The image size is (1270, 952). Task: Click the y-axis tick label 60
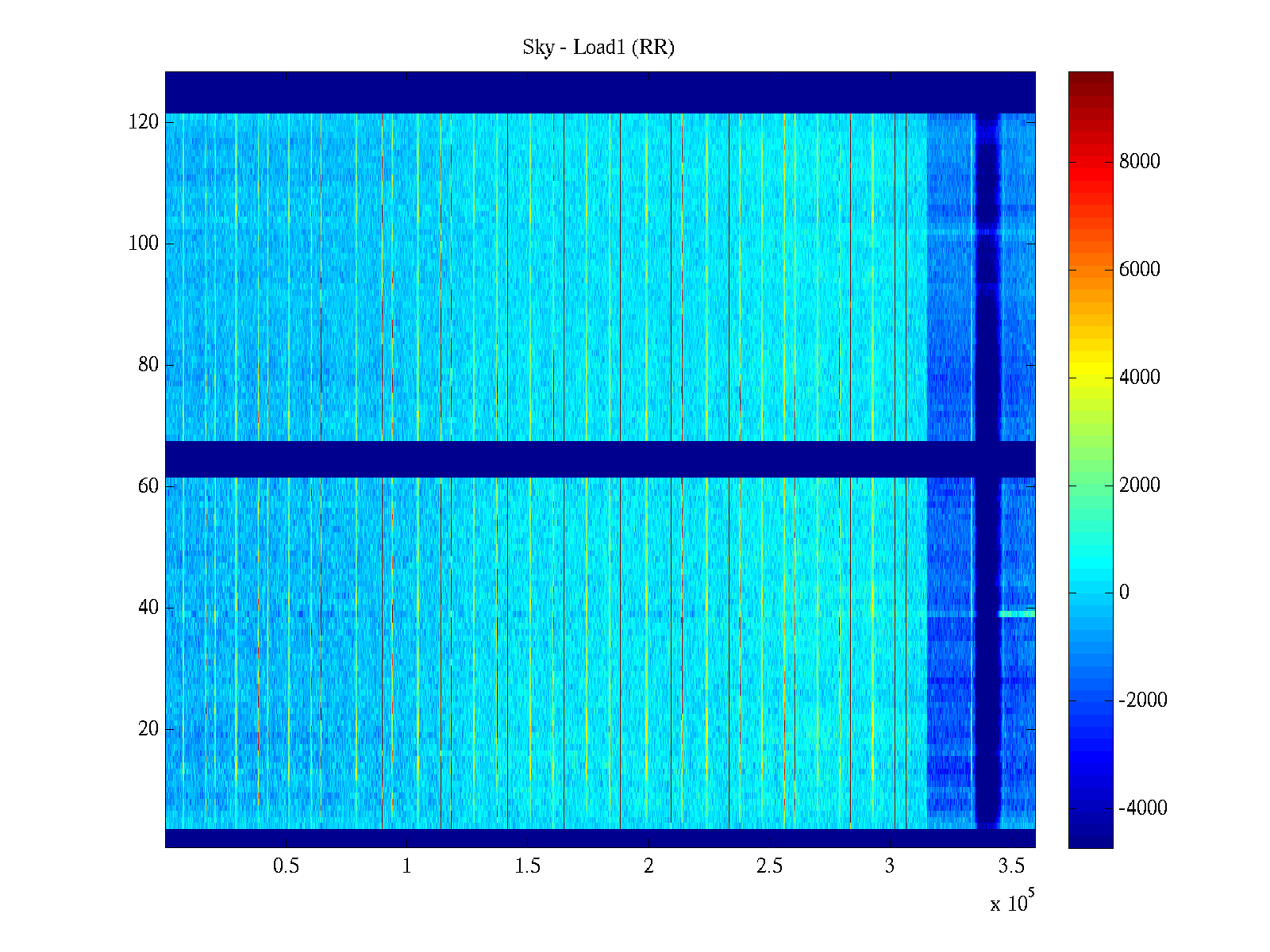pos(148,486)
